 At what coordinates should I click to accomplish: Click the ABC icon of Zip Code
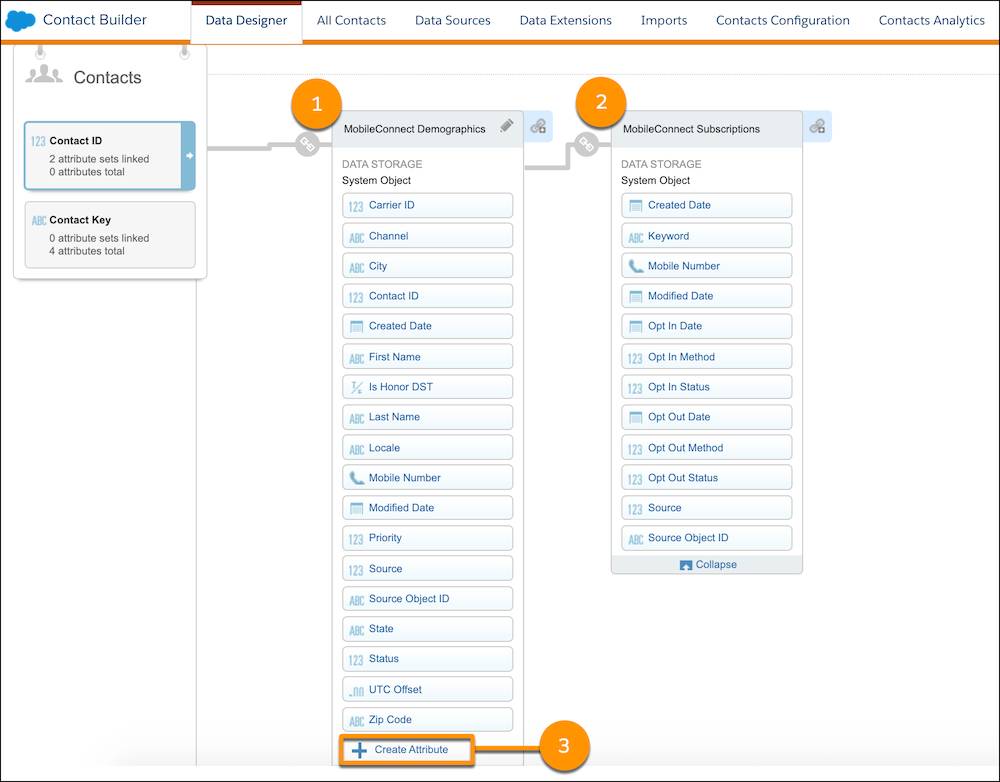coord(357,721)
